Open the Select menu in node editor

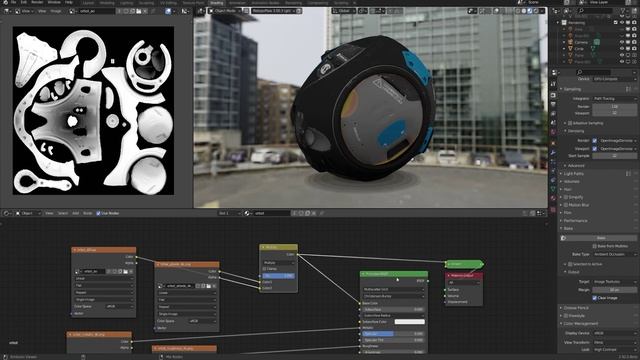point(62,213)
